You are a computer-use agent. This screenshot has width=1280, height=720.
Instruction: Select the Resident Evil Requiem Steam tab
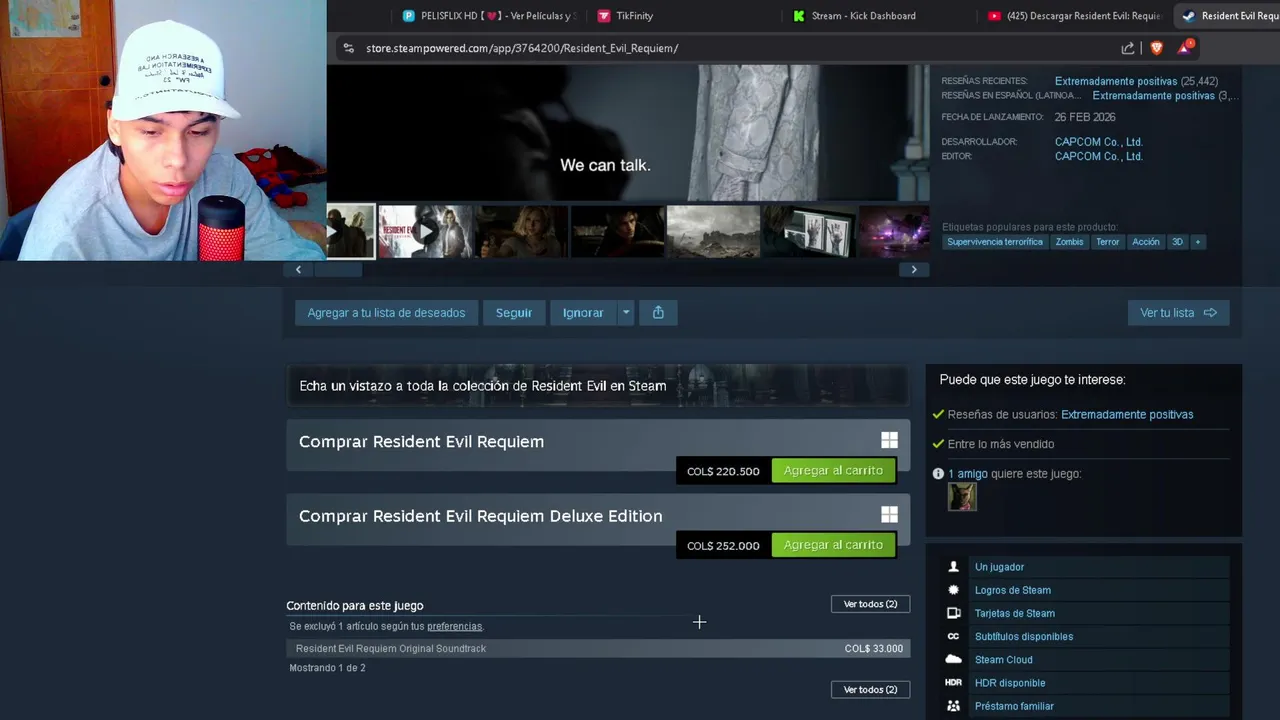(x=1228, y=16)
